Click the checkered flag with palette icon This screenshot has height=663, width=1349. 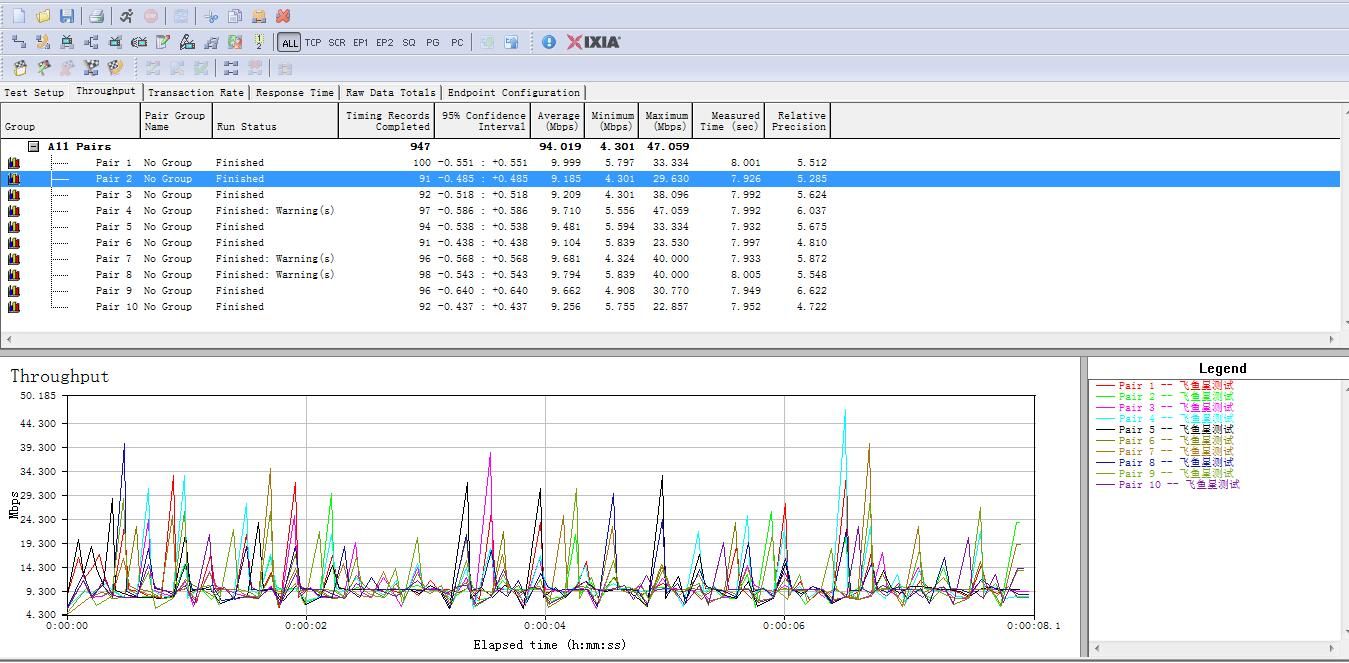pyautogui.click(x=115, y=68)
